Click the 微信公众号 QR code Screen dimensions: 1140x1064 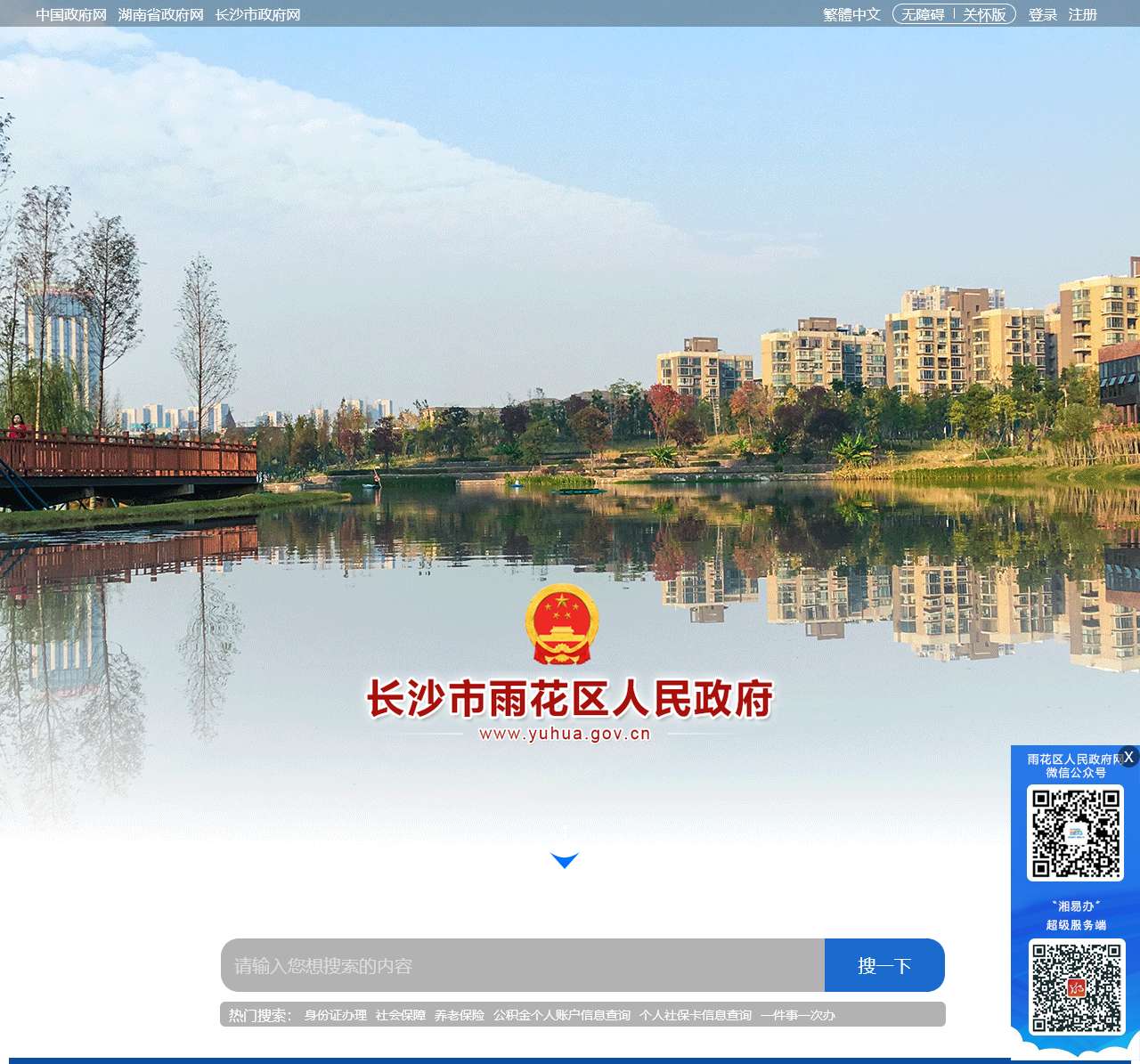pos(1076,833)
